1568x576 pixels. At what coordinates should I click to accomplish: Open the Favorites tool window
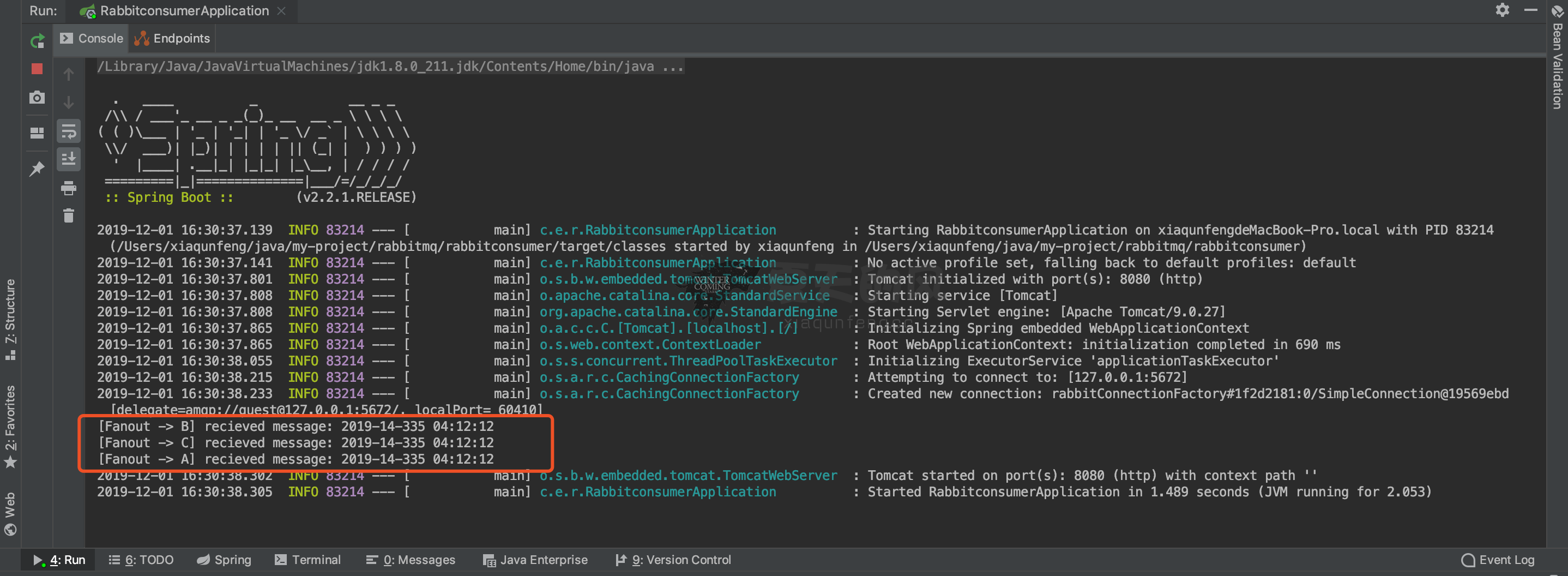click(10, 426)
